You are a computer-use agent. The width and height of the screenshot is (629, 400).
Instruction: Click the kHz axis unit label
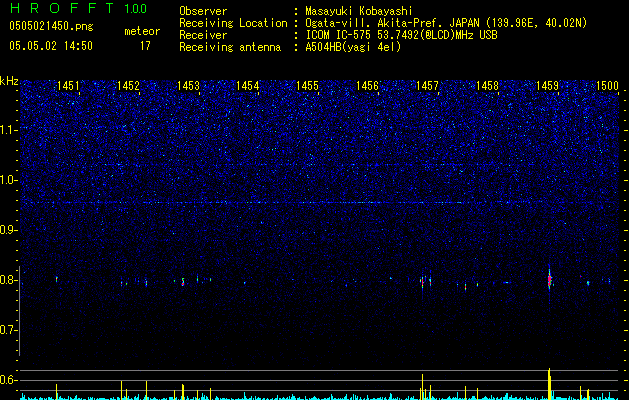click(x=9, y=81)
